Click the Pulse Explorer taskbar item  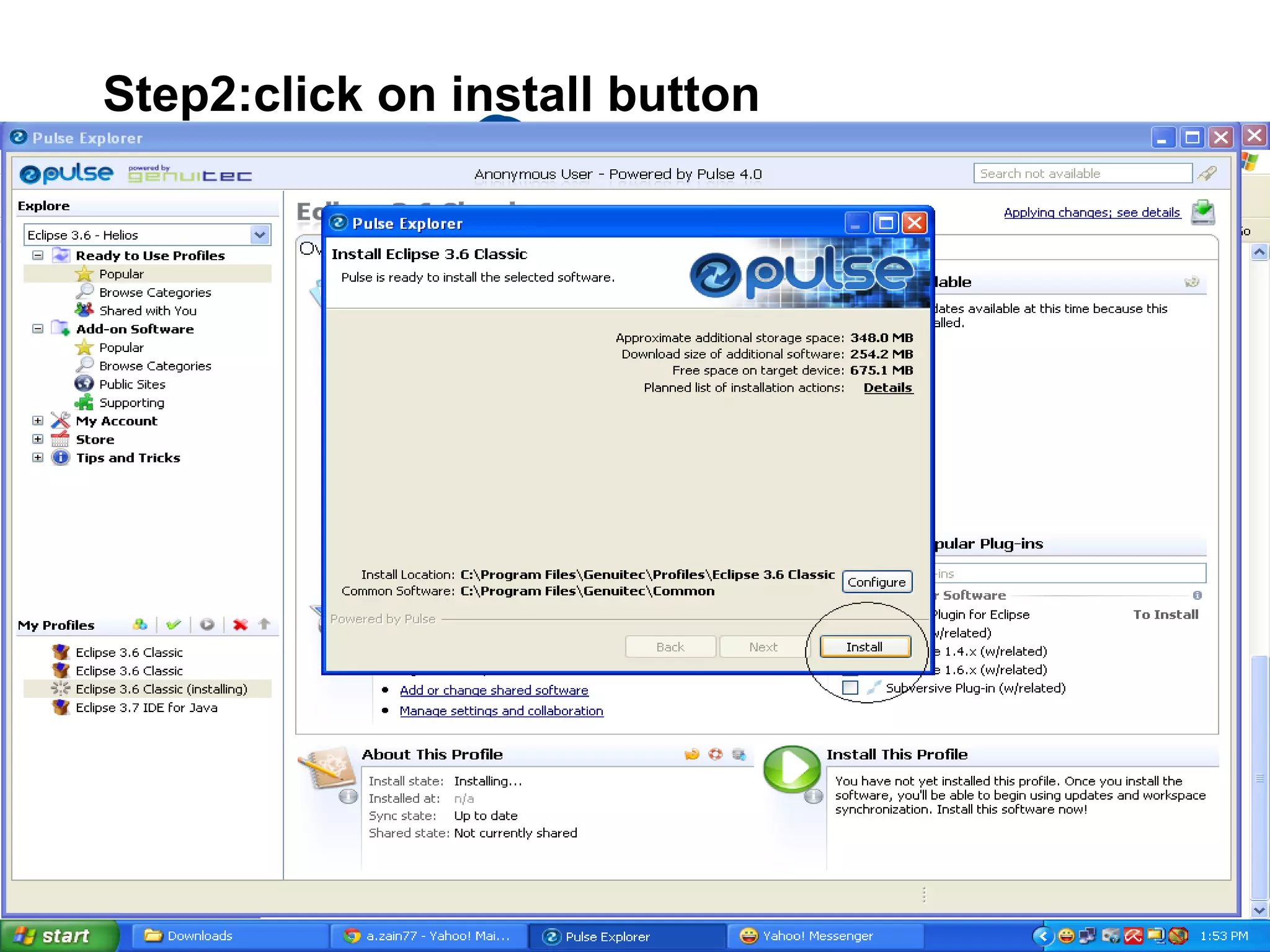click(627, 936)
